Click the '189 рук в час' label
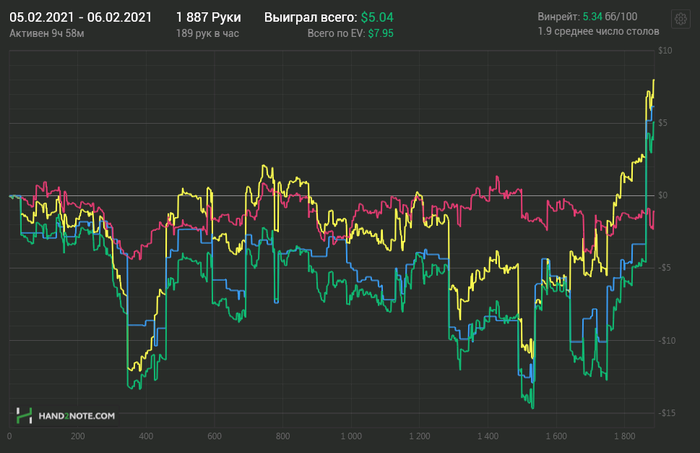Viewport: 700px width, 453px height. 208,33
